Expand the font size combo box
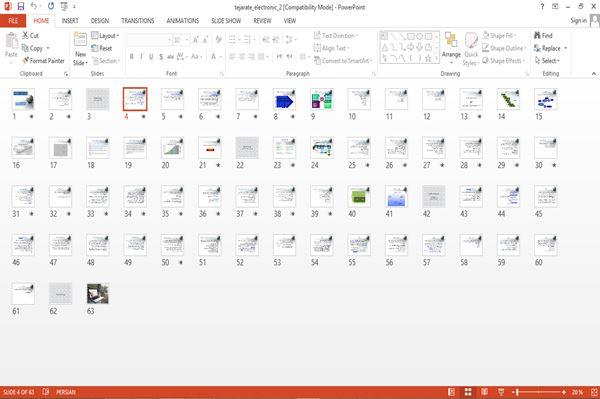Image resolution: width=600 pixels, height=399 pixels. (x=186, y=40)
